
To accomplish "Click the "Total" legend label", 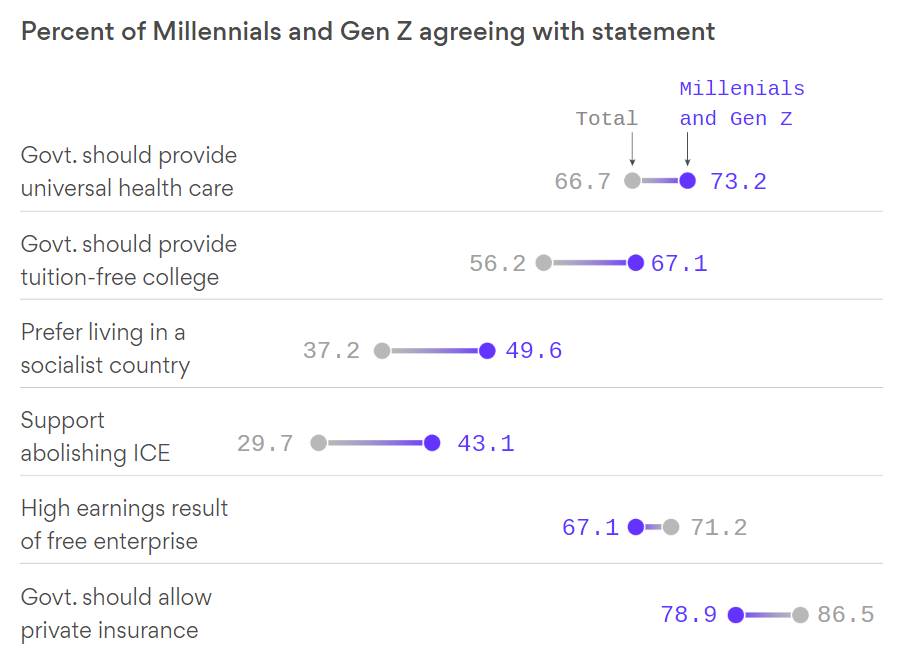I will [x=606, y=119].
